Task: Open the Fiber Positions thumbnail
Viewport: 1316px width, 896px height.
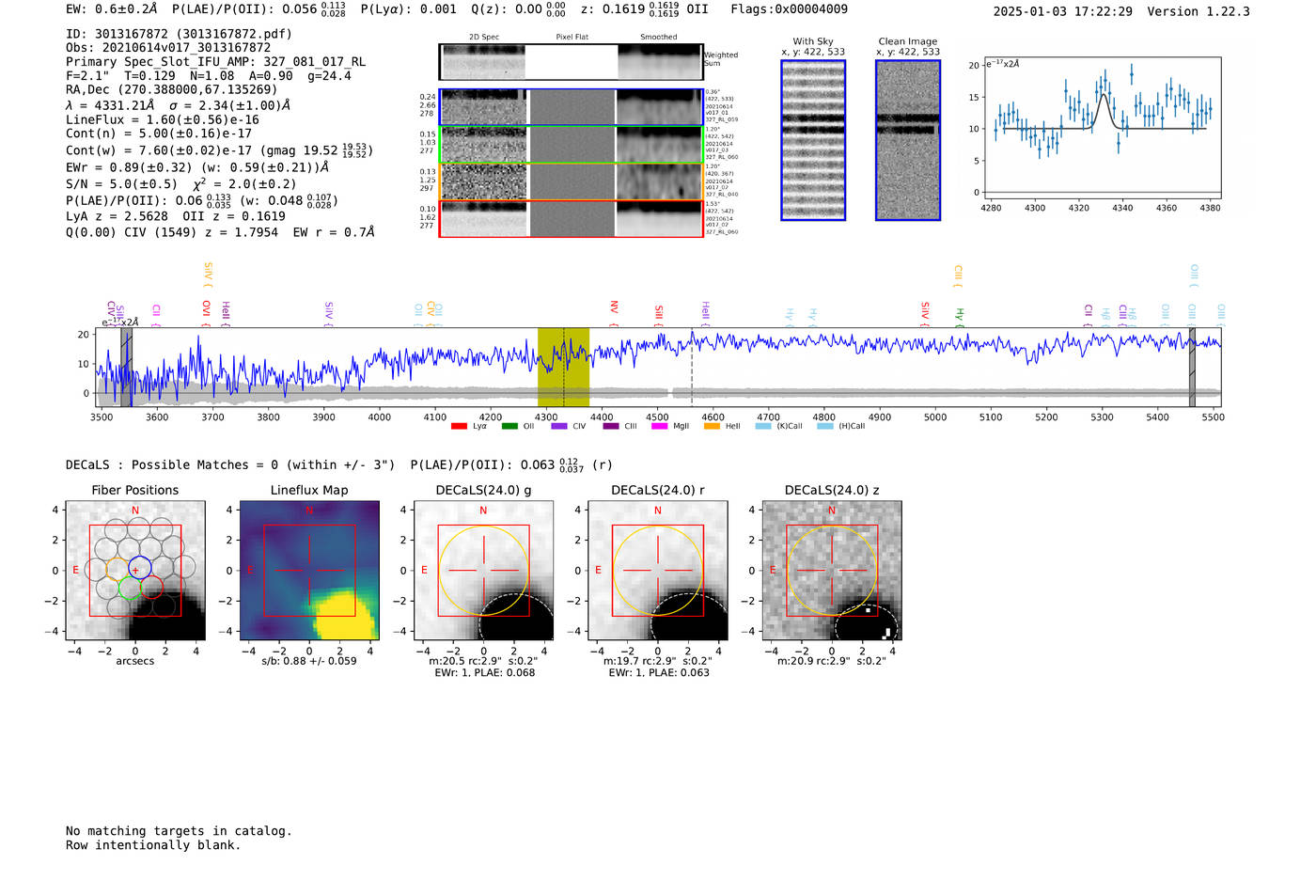Action: (x=135, y=571)
